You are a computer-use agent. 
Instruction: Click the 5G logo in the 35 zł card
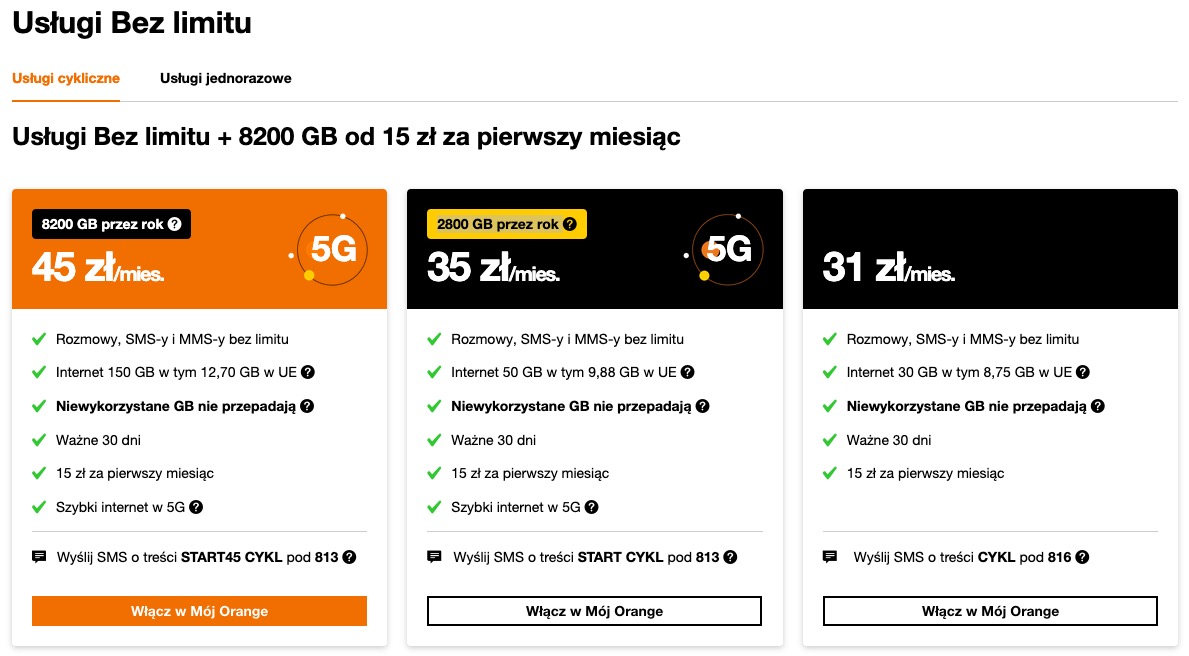click(x=724, y=250)
